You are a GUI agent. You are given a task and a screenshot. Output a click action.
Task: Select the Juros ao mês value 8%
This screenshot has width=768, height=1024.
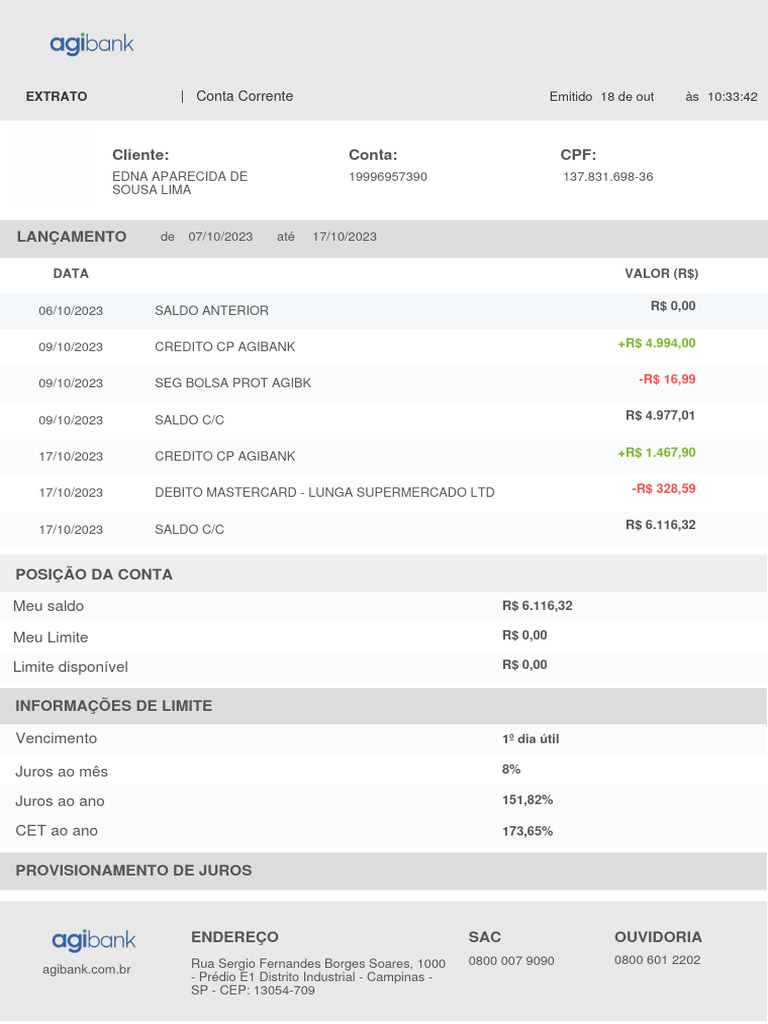(x=511, y=769)
